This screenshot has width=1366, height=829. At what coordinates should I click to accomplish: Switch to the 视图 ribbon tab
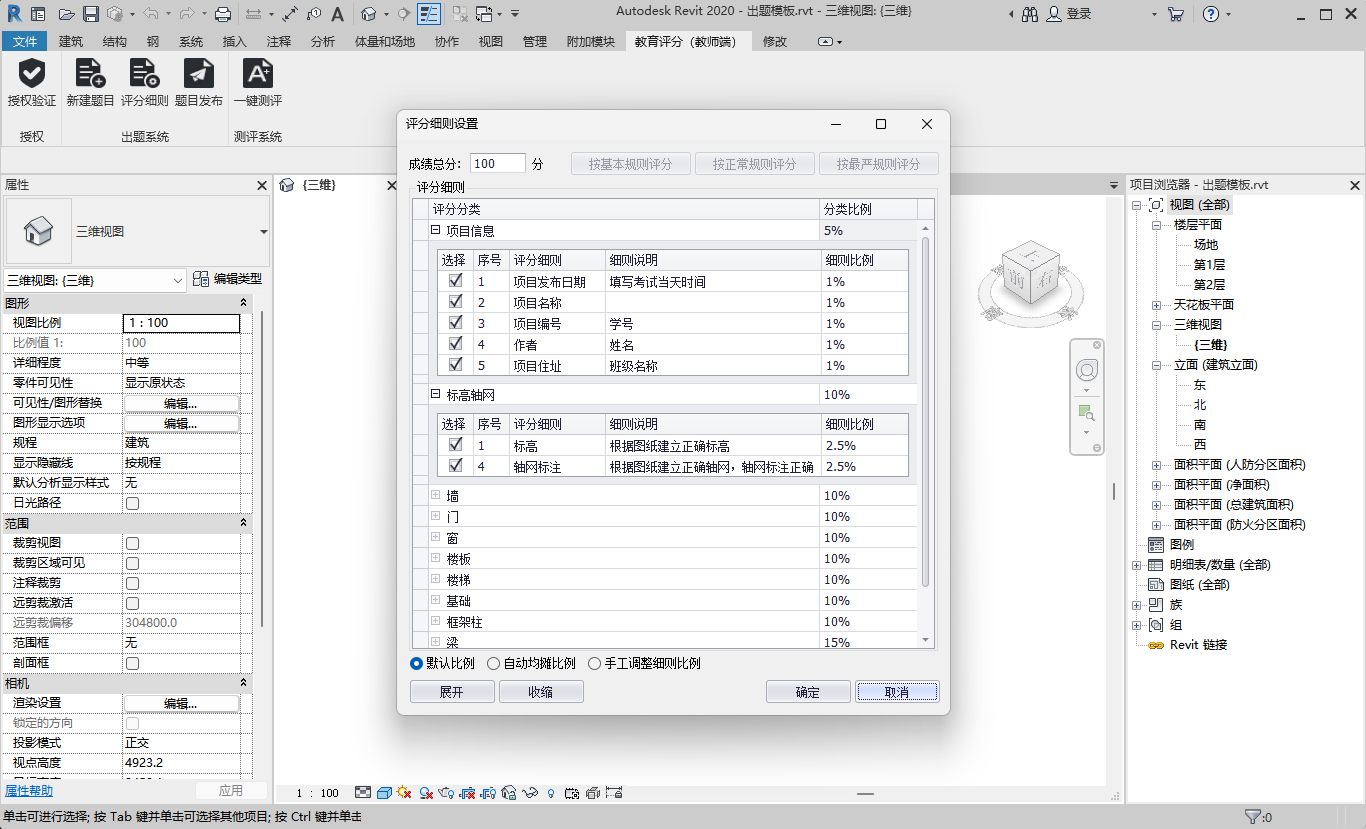(x=491, y=41)
